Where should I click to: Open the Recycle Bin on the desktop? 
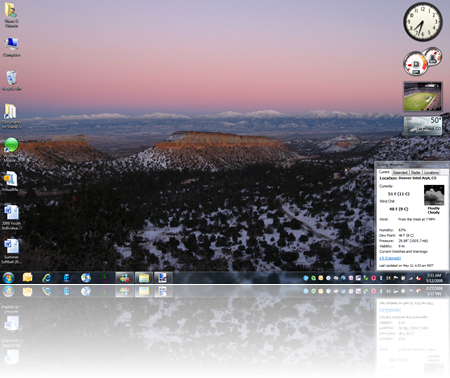click(11, 80)
